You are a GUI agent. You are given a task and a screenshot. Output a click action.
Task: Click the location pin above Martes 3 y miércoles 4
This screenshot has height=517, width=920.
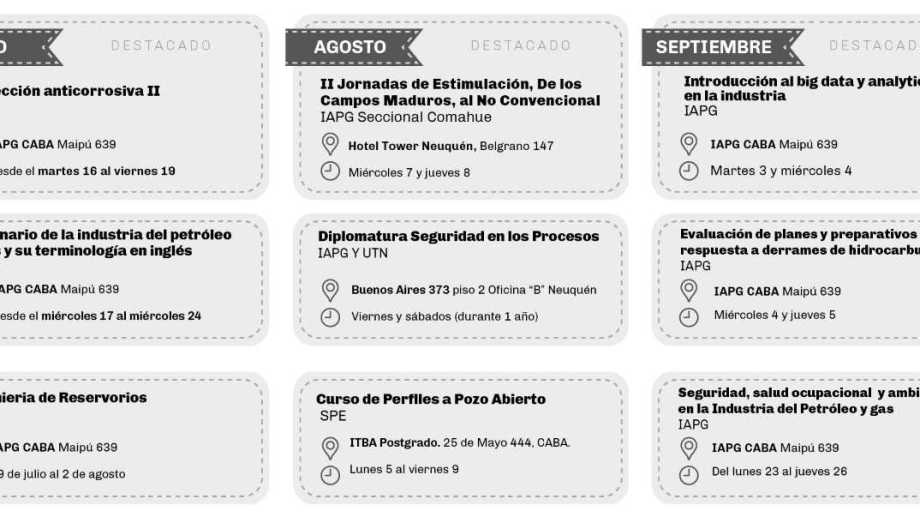pyautogui.click(x=689, y=144)
